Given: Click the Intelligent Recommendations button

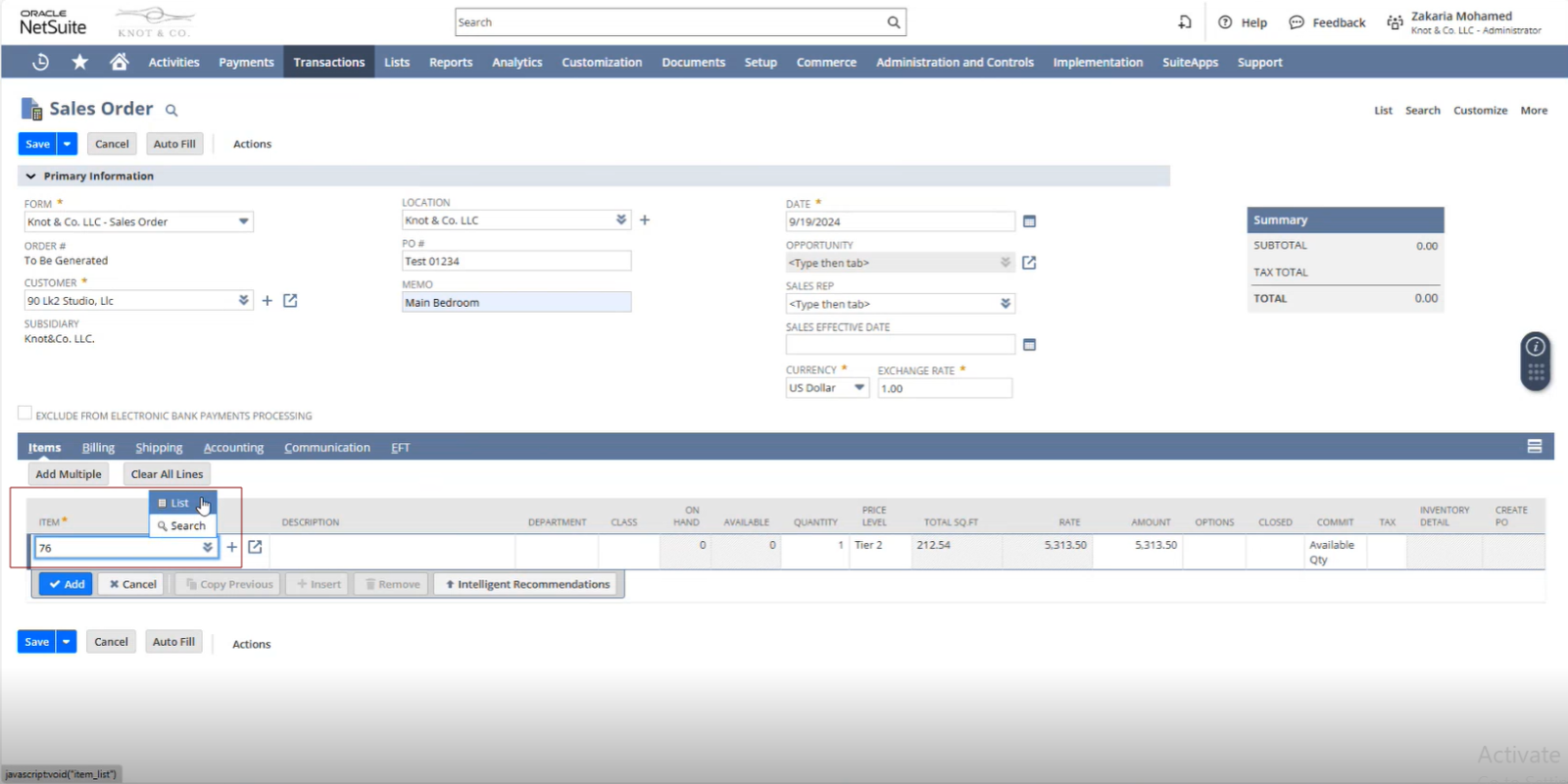Looking at the screenshot, I should pyautogui.click(x=527, y=584).
